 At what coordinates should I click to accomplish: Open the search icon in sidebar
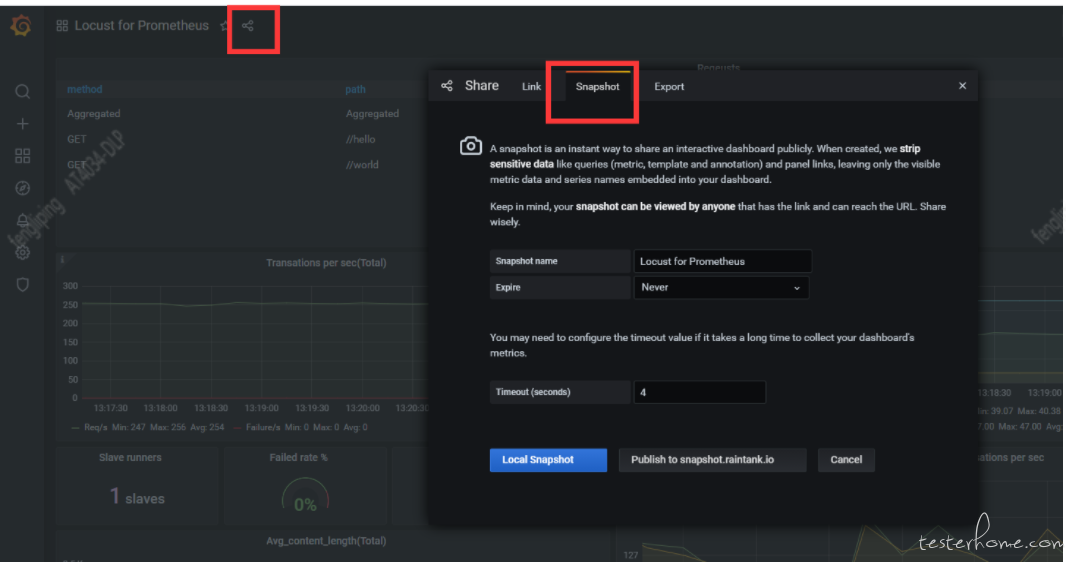pyautogui.click(x=22, y=91)
